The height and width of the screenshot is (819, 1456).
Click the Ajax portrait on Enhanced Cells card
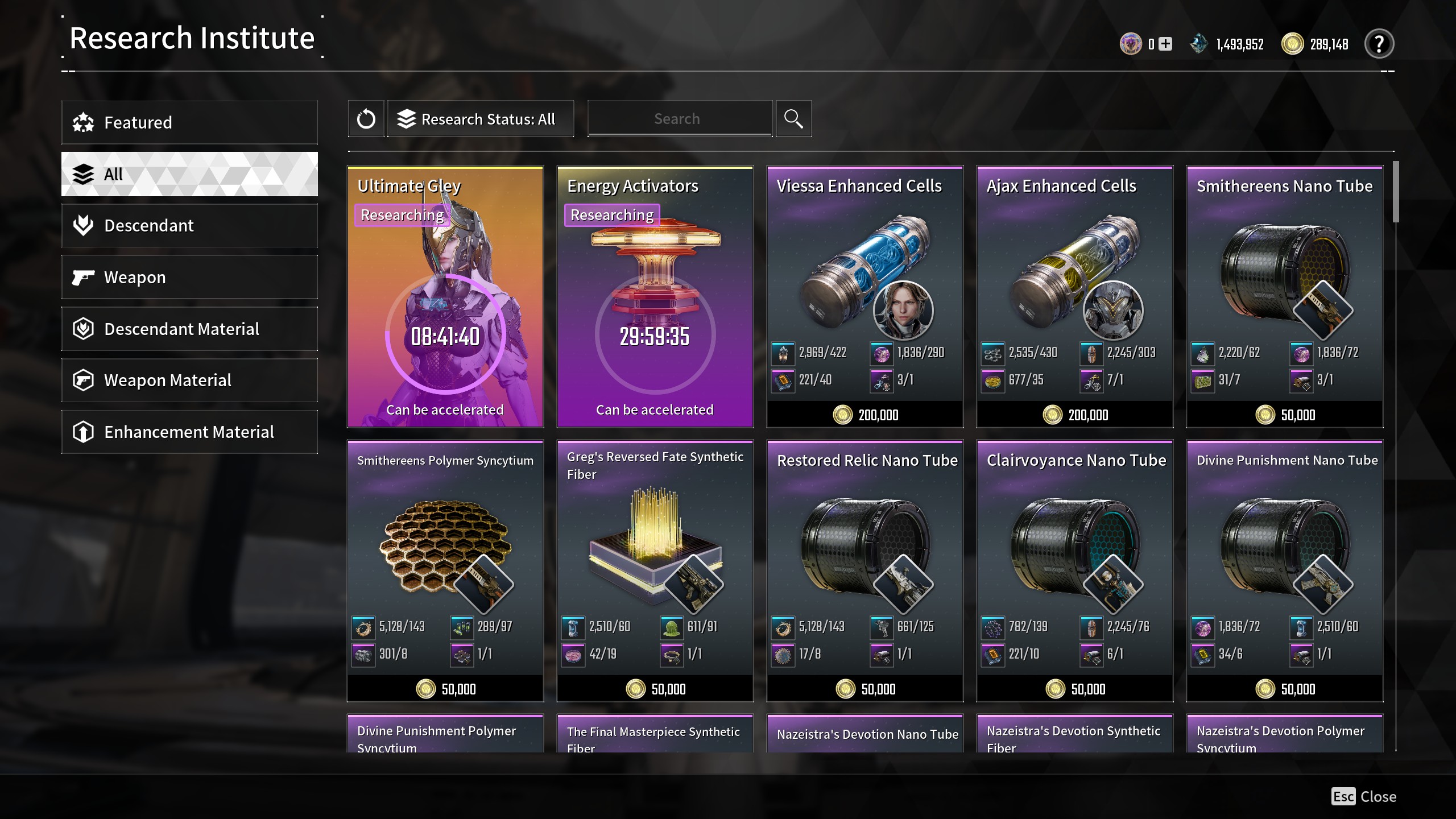(1113, 310)
